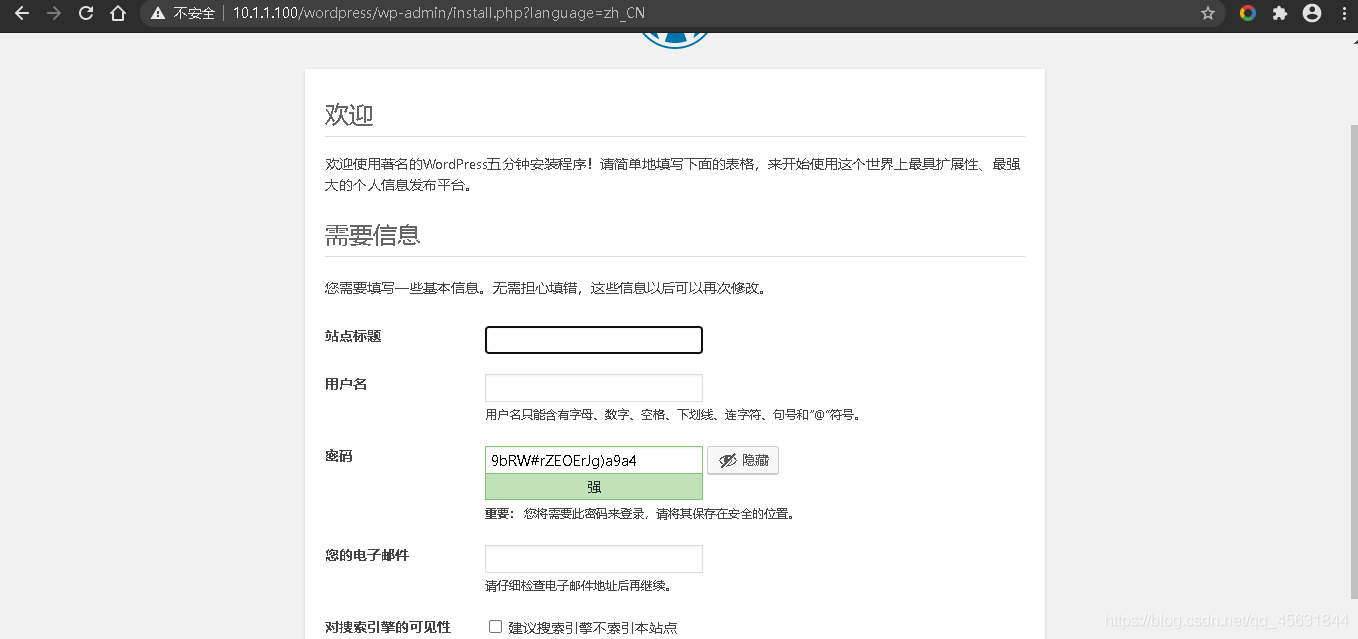Click the address bar URL

(439, 13)
